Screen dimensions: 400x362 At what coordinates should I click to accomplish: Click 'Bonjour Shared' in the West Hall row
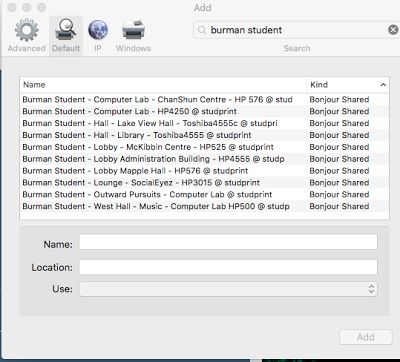(339, 206)
